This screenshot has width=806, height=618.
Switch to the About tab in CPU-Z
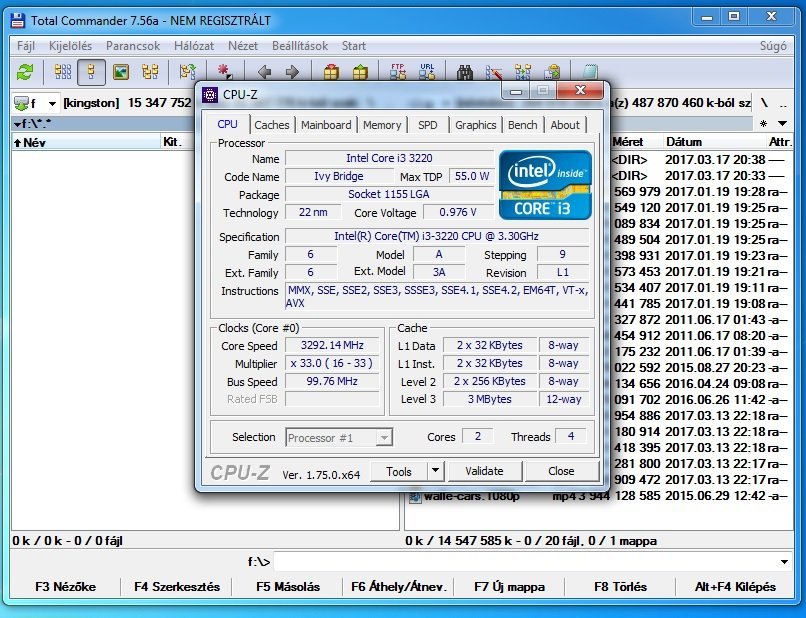point(565,125)
